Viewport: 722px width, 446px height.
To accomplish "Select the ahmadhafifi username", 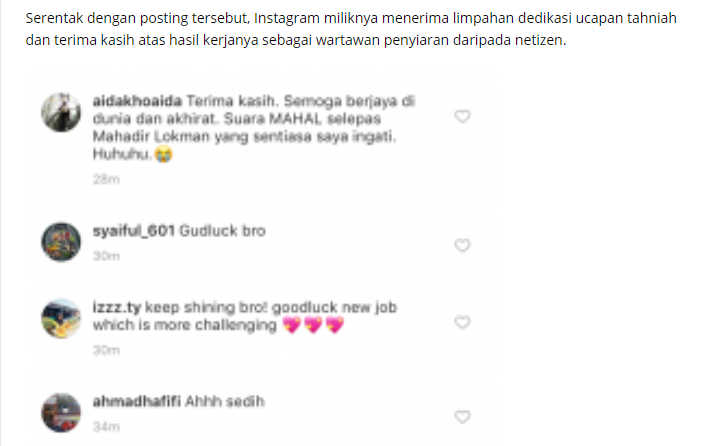I will pos(136,401).
